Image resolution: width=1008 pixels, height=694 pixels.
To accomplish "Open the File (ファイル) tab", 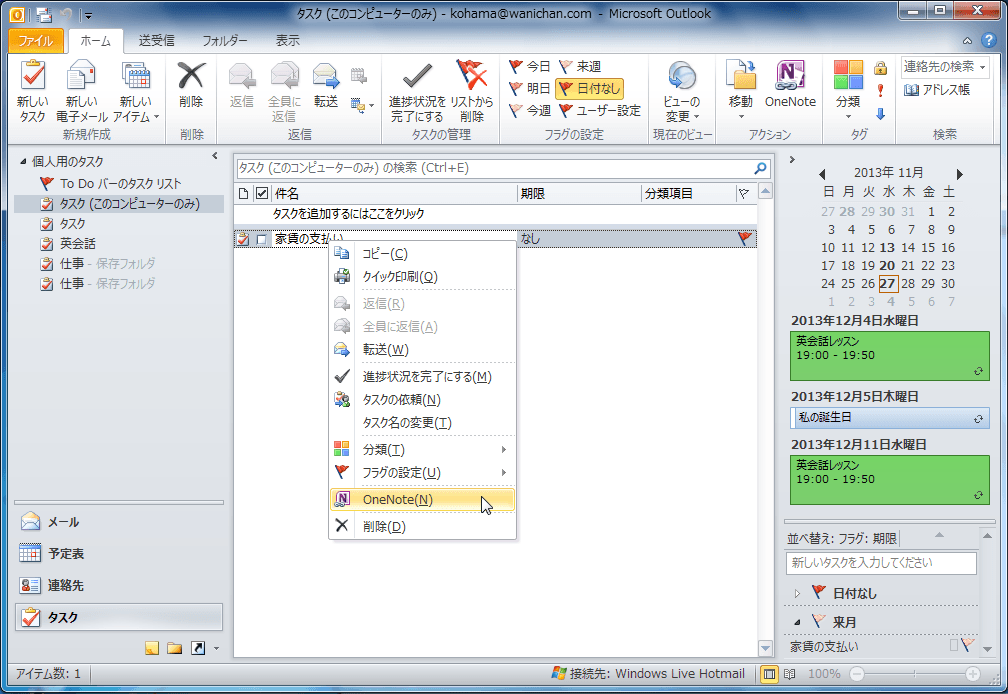I will (36, 40).
